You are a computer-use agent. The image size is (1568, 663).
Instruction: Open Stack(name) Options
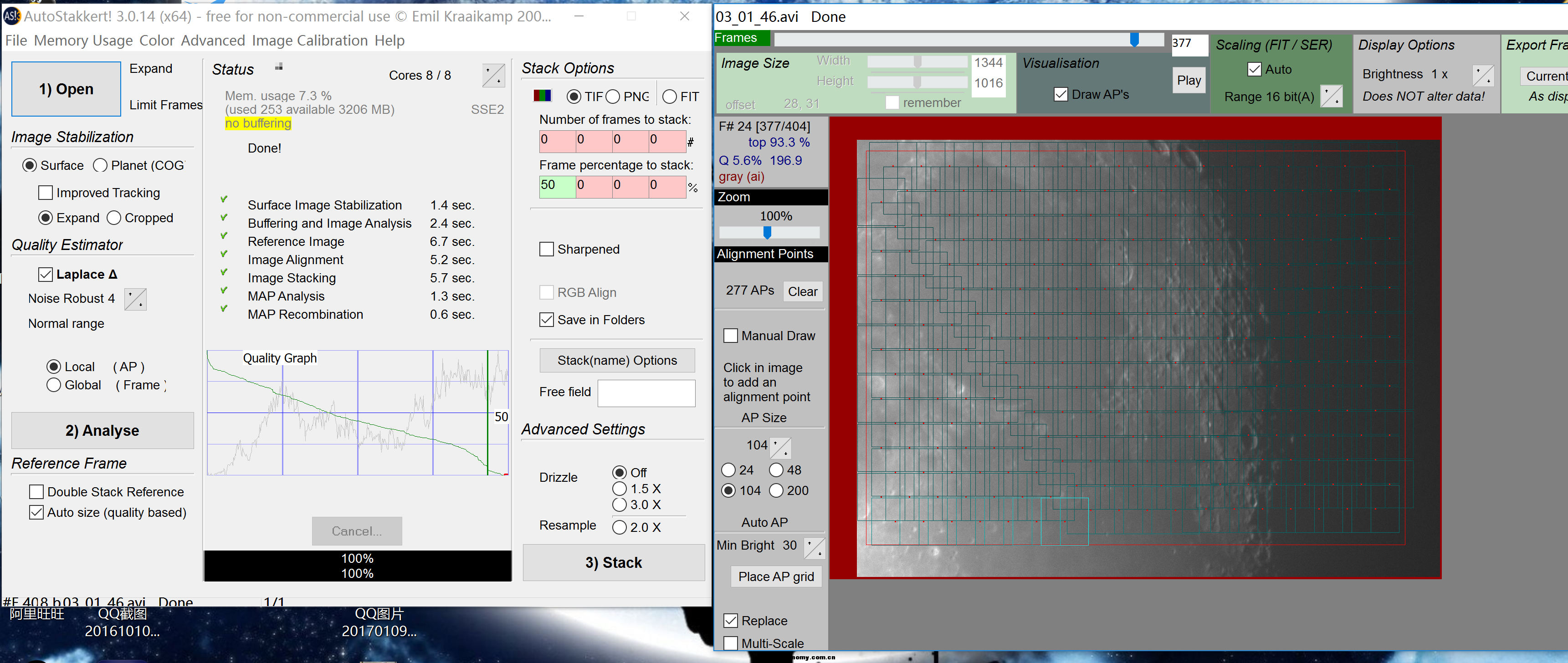617,360
